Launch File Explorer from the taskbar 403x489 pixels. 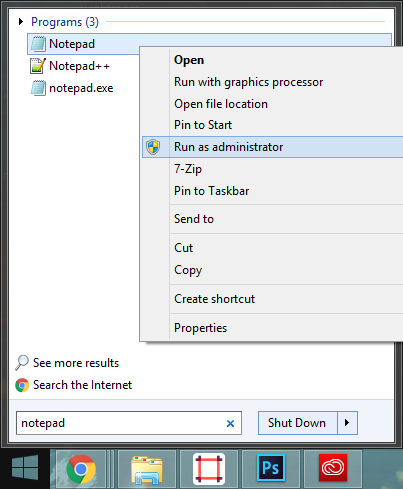tap(147, 469)
